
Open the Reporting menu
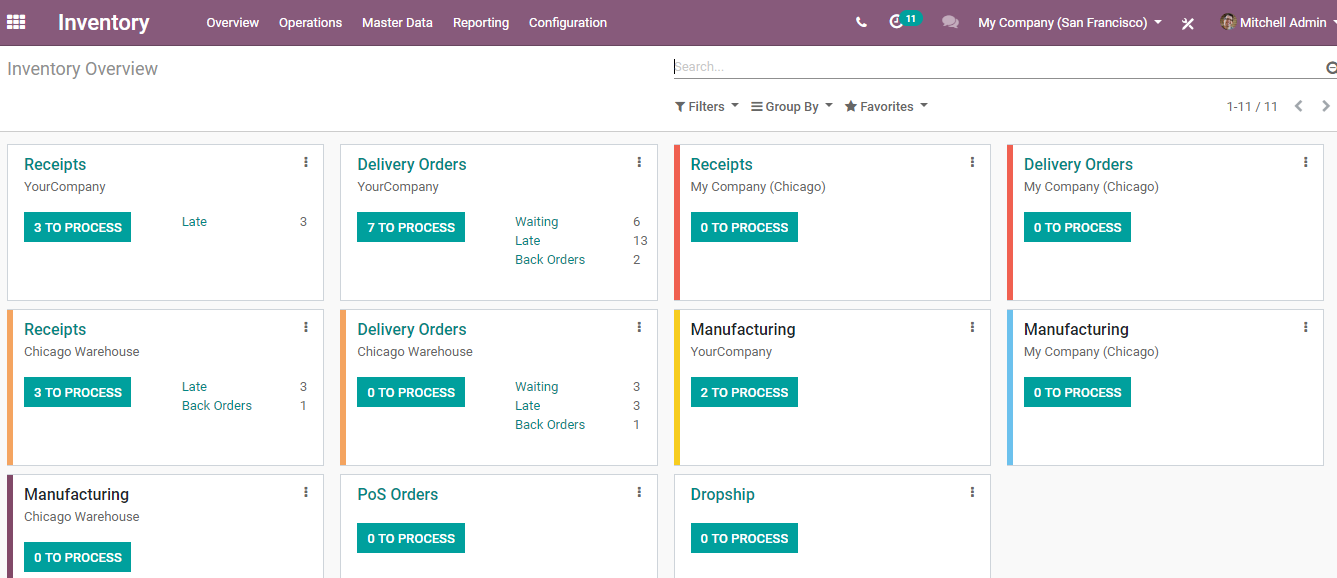(x=481, y=22)
